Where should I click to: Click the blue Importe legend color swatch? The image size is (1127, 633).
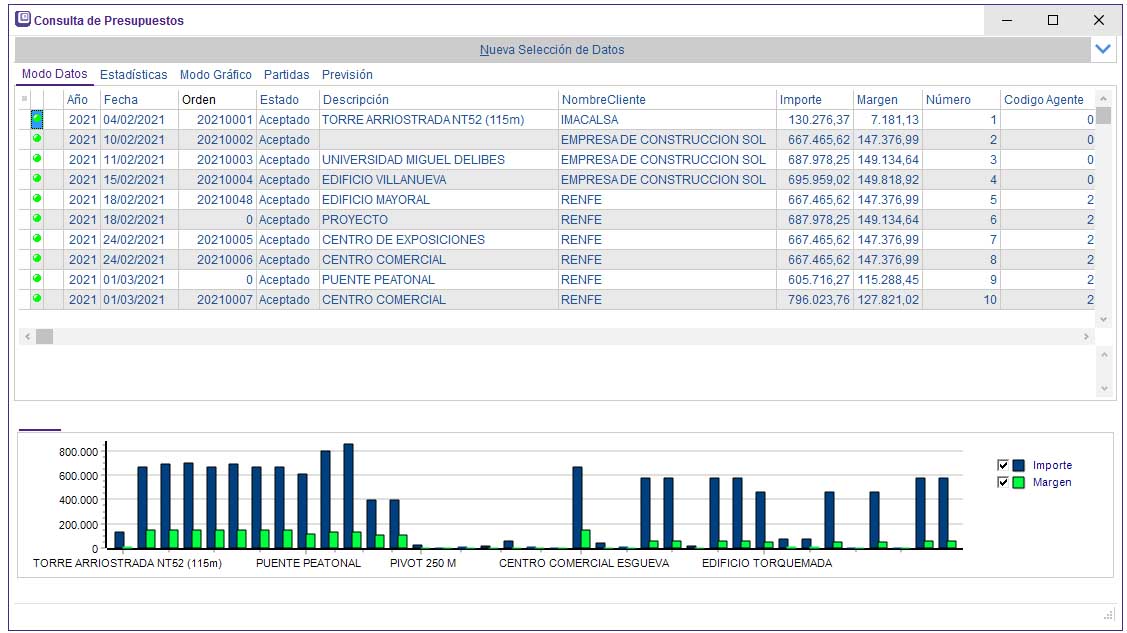coord(1019,465)
